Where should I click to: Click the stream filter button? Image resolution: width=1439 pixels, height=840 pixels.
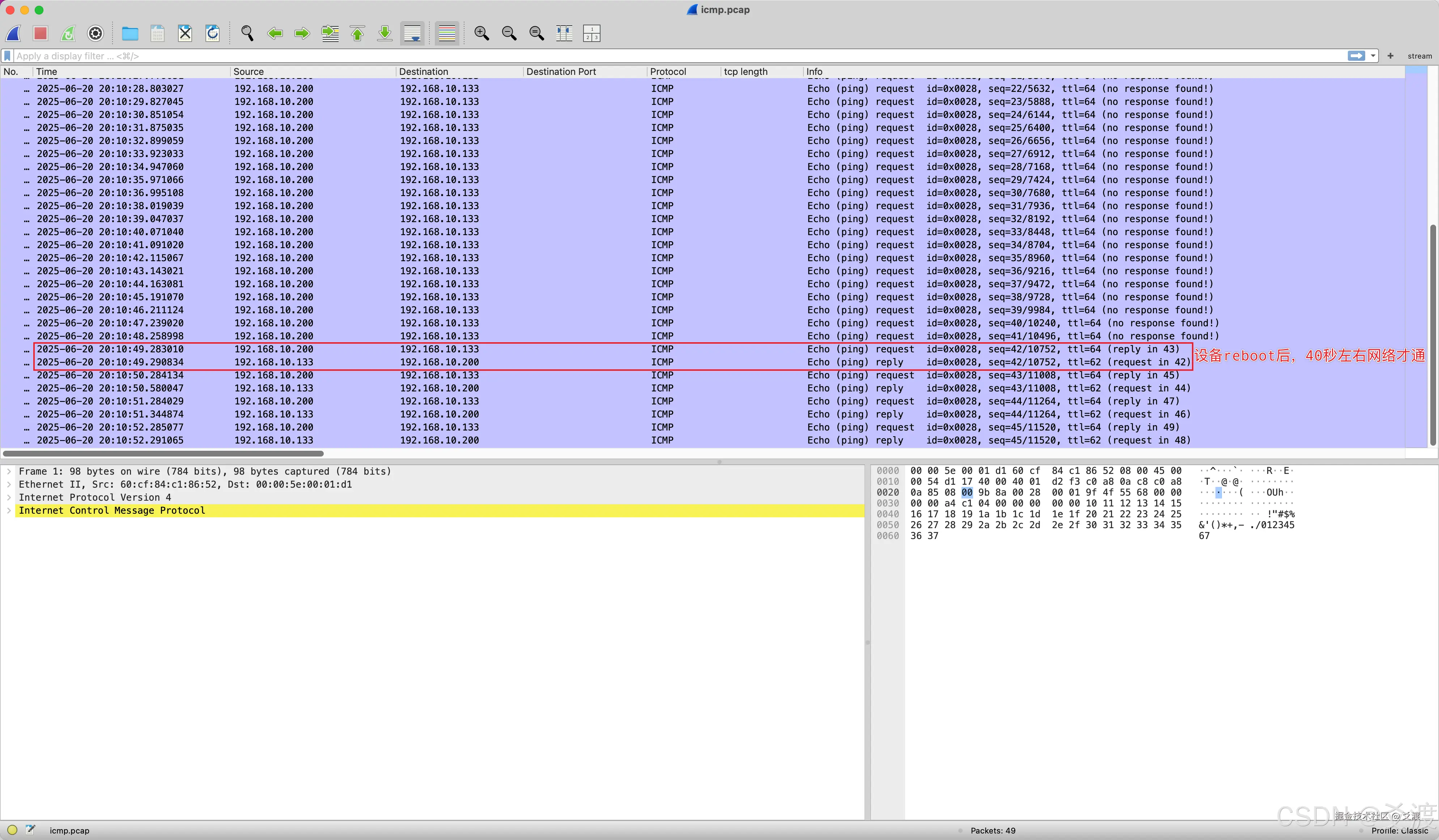(x=1419, y=56)
